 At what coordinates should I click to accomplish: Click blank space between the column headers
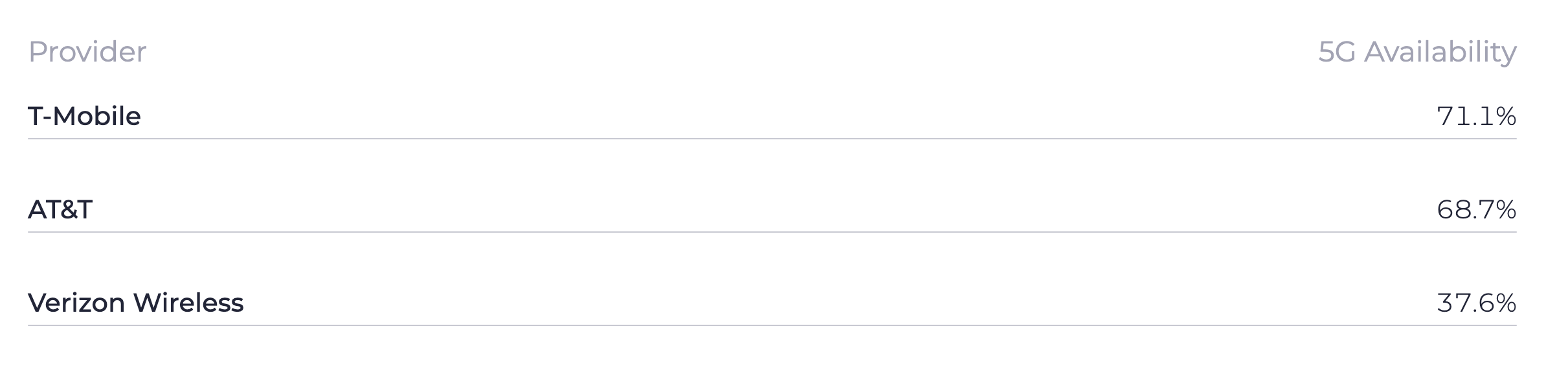(732, 52)
